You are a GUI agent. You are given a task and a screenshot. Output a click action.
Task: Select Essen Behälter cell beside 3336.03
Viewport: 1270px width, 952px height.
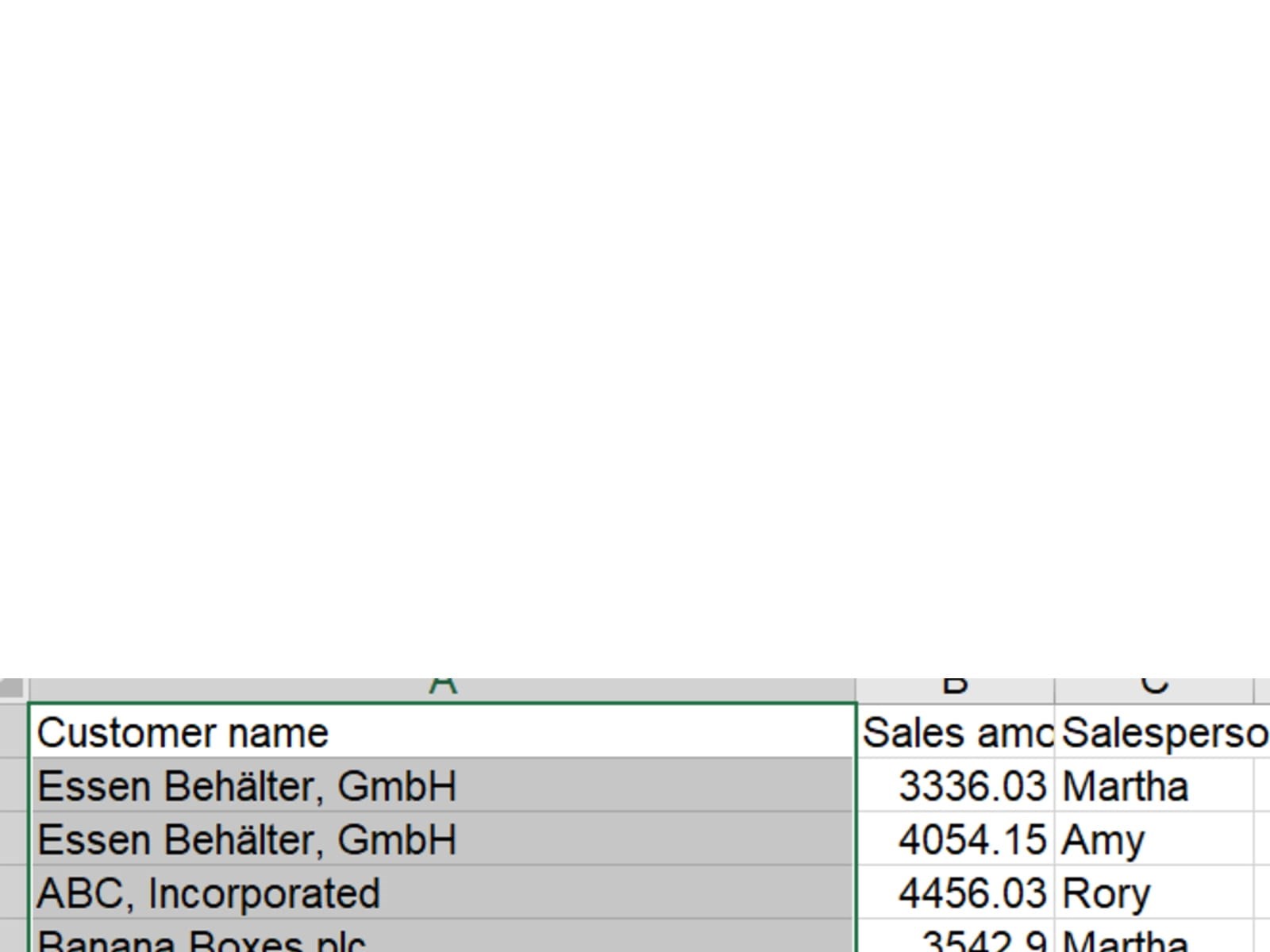click(x=442, y=785)
